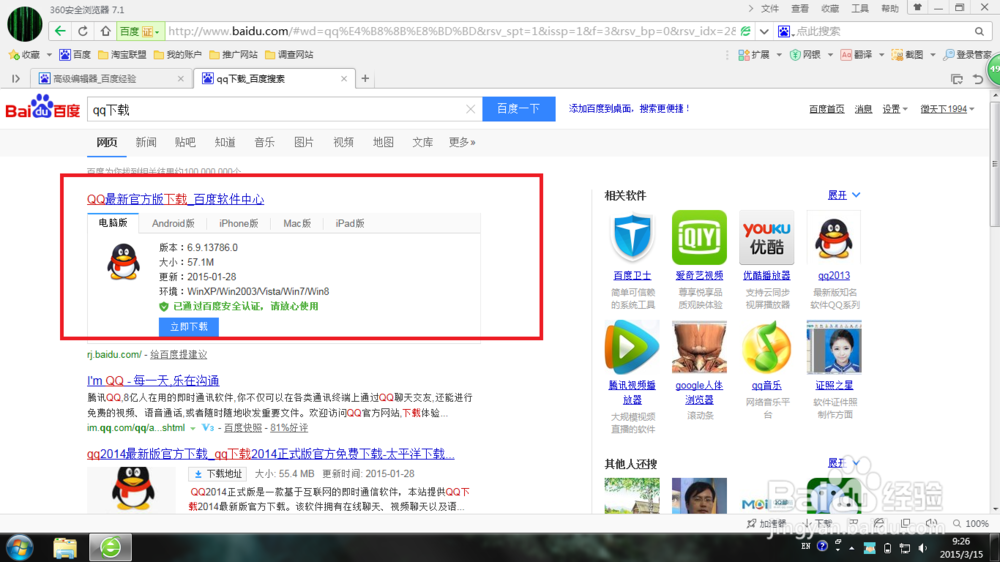The width and height of the screenshot is (1000, 562).
Task: Open 百度卫士 software icon
Action: 632,238
